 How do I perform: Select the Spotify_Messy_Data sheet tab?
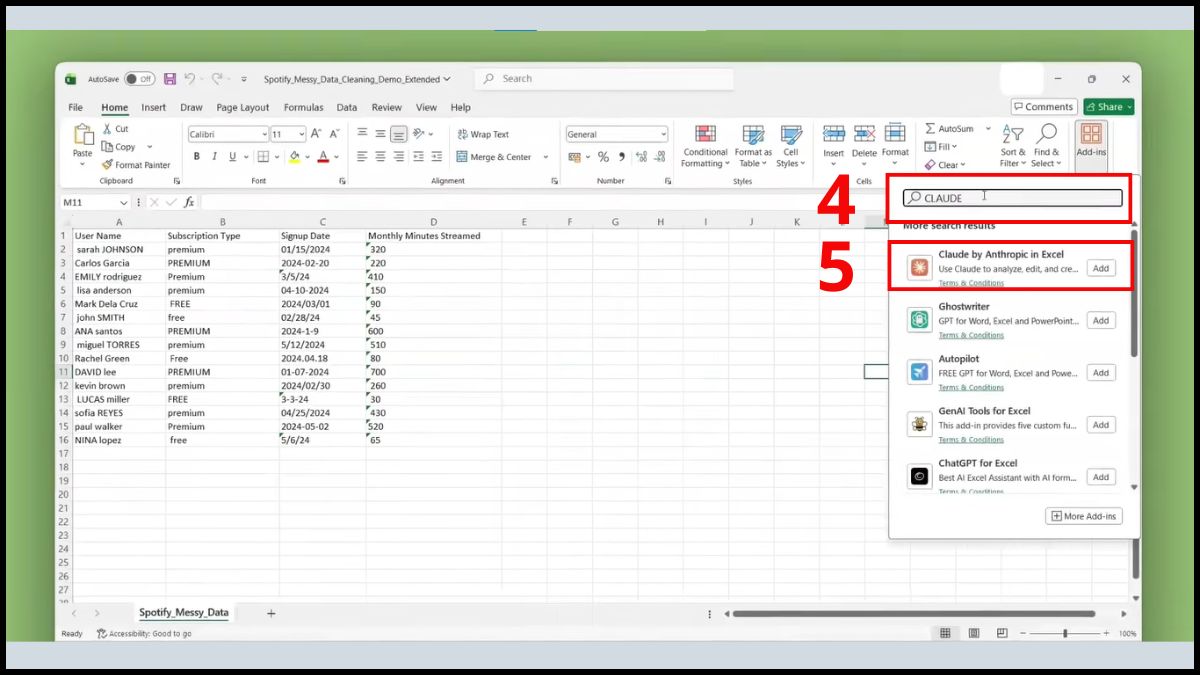coord(183,612)
